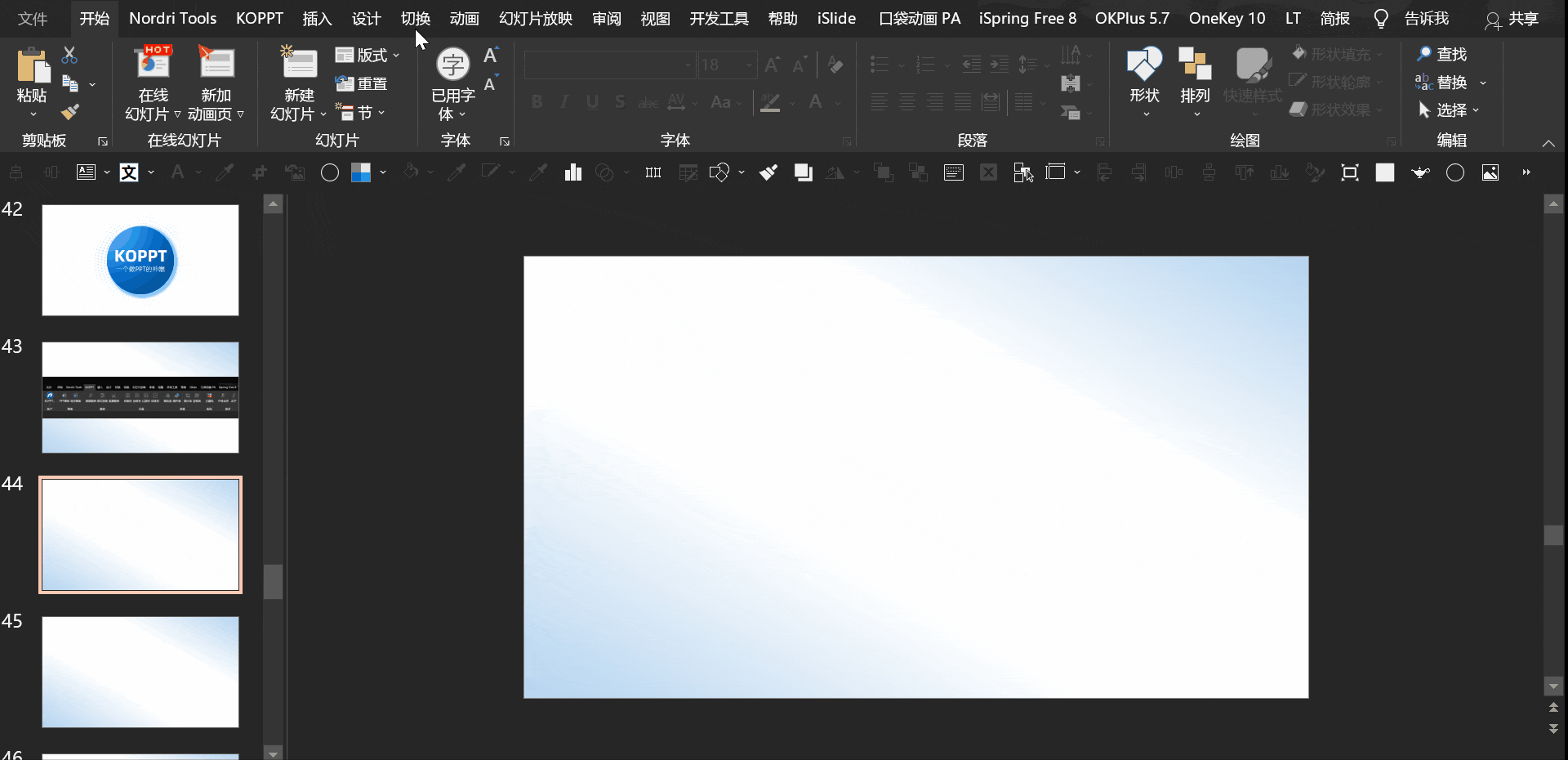
Task: Select slide 42 KOPPT thumbnail
Action: [140, 260]
